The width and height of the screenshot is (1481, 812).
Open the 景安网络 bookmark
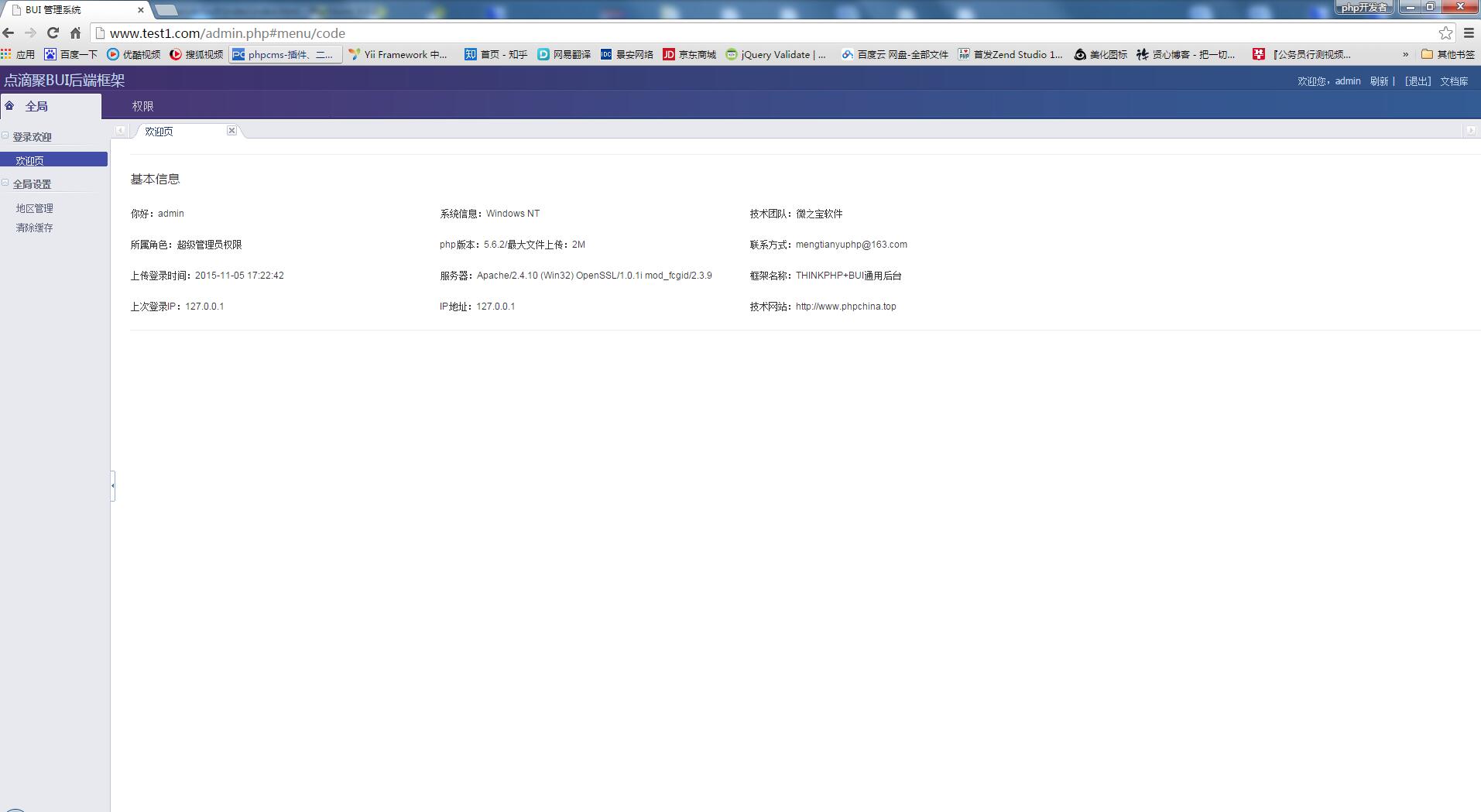pos(627,54)
